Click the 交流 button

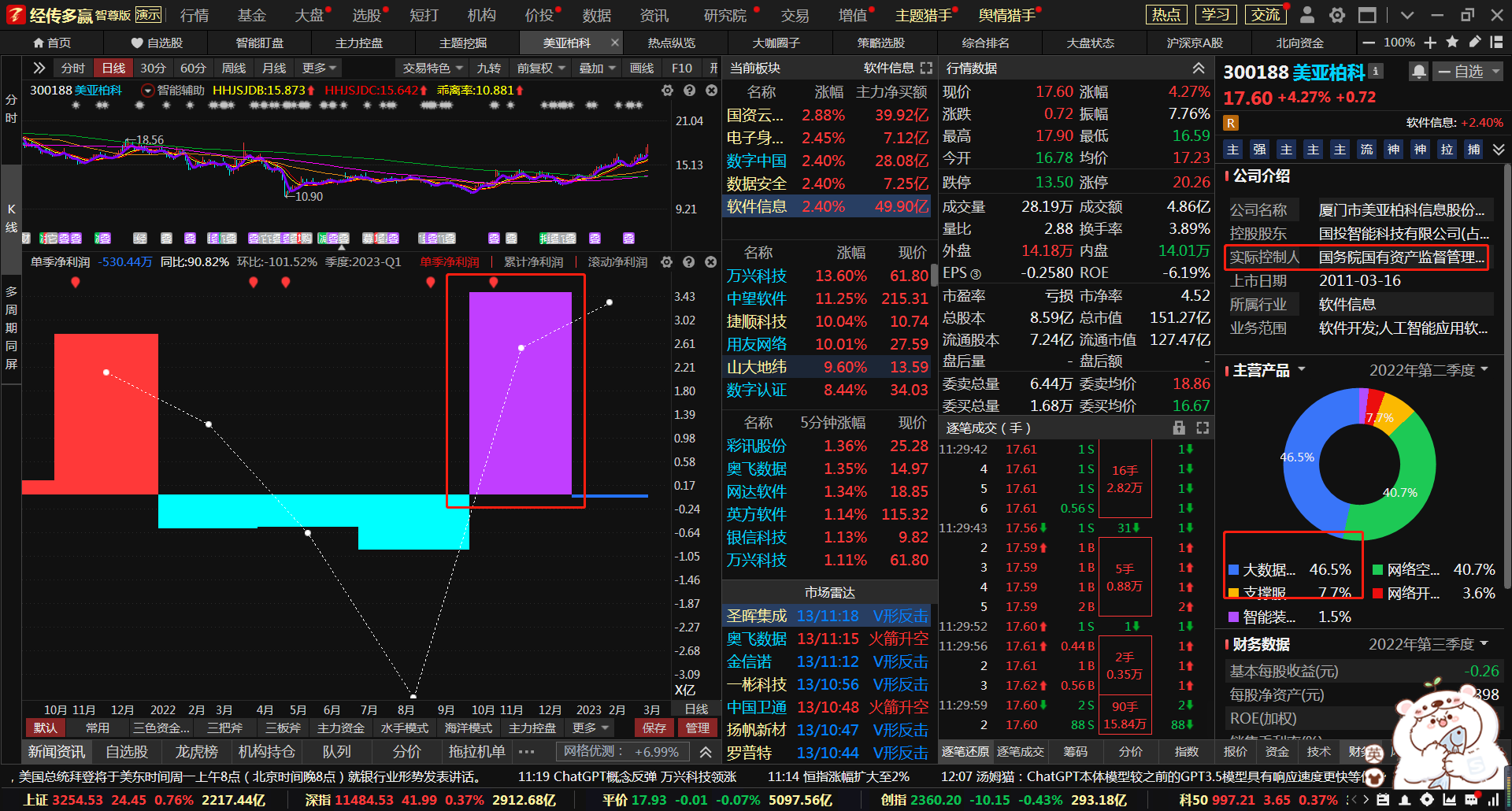1266,15
